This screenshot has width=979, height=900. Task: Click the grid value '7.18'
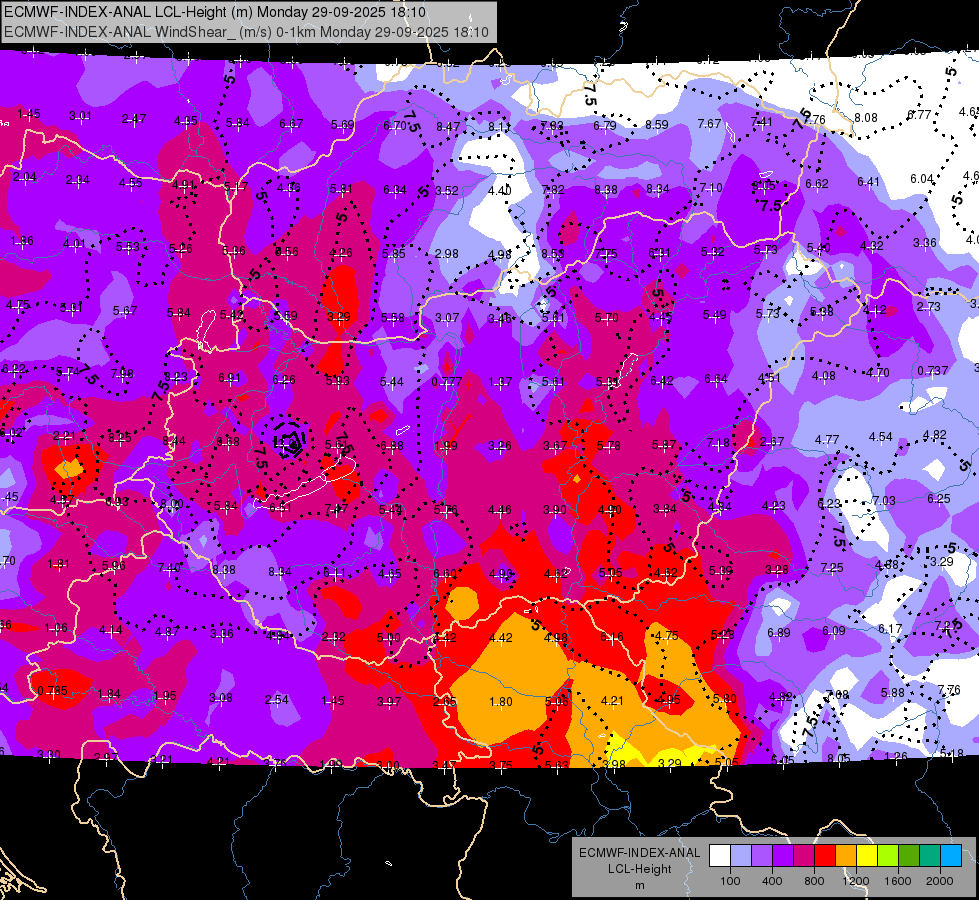(x=718, y=443)
